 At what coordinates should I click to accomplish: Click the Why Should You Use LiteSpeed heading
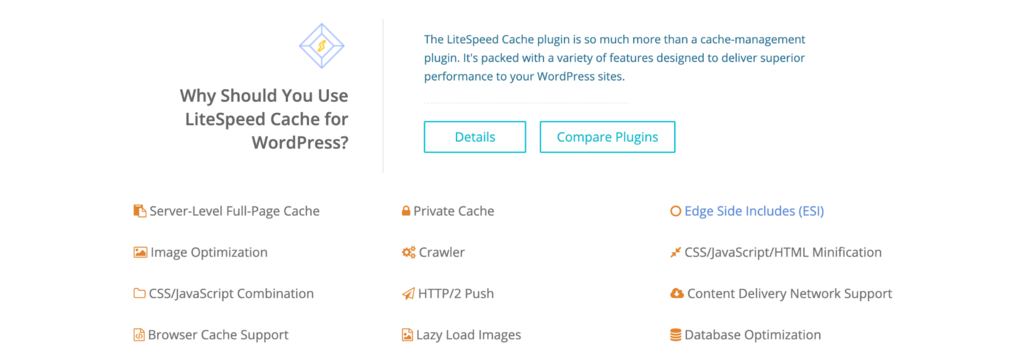[x=264, y=119]
